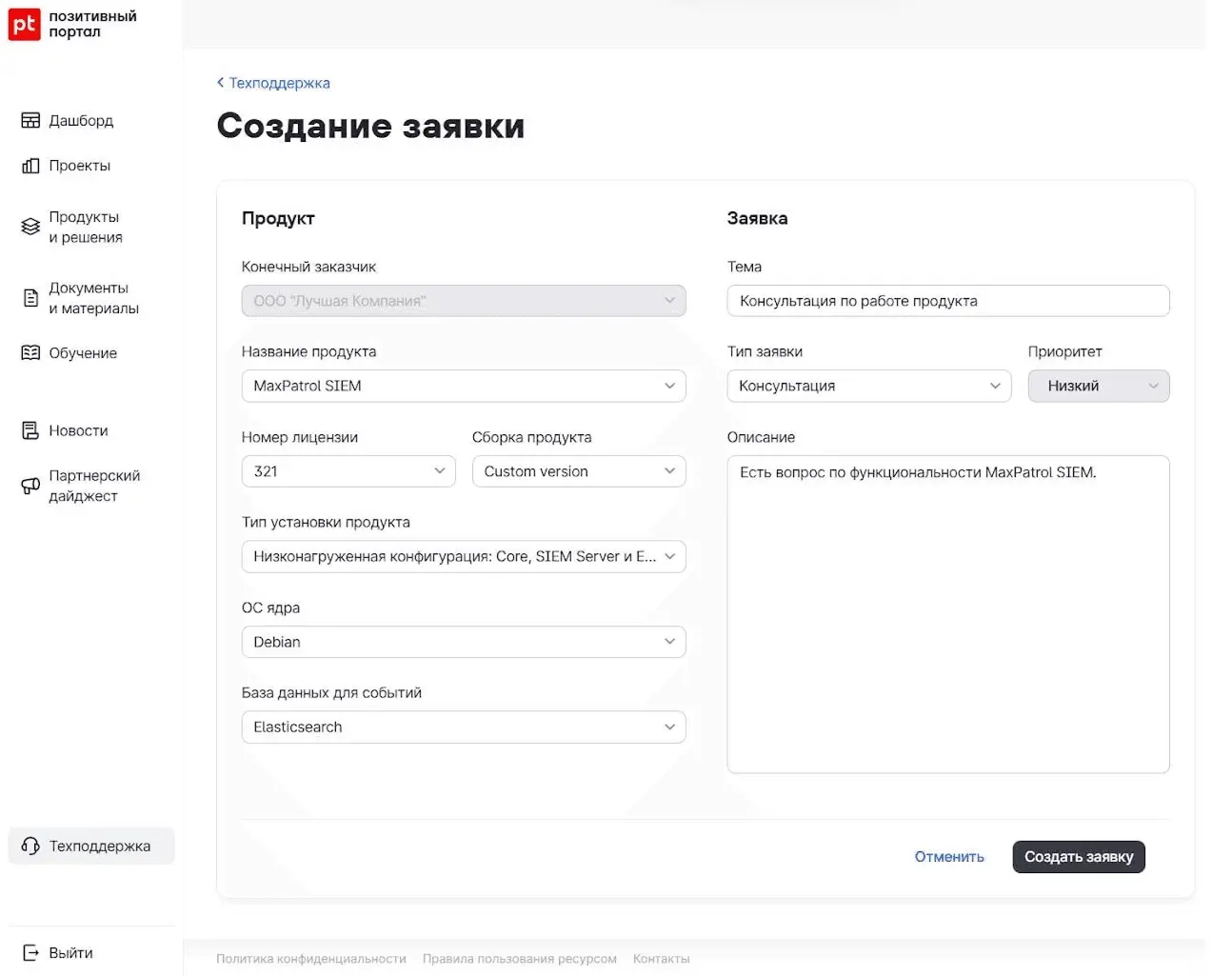Click the Продукты и решения layers icon

click(x=30, y=227)
